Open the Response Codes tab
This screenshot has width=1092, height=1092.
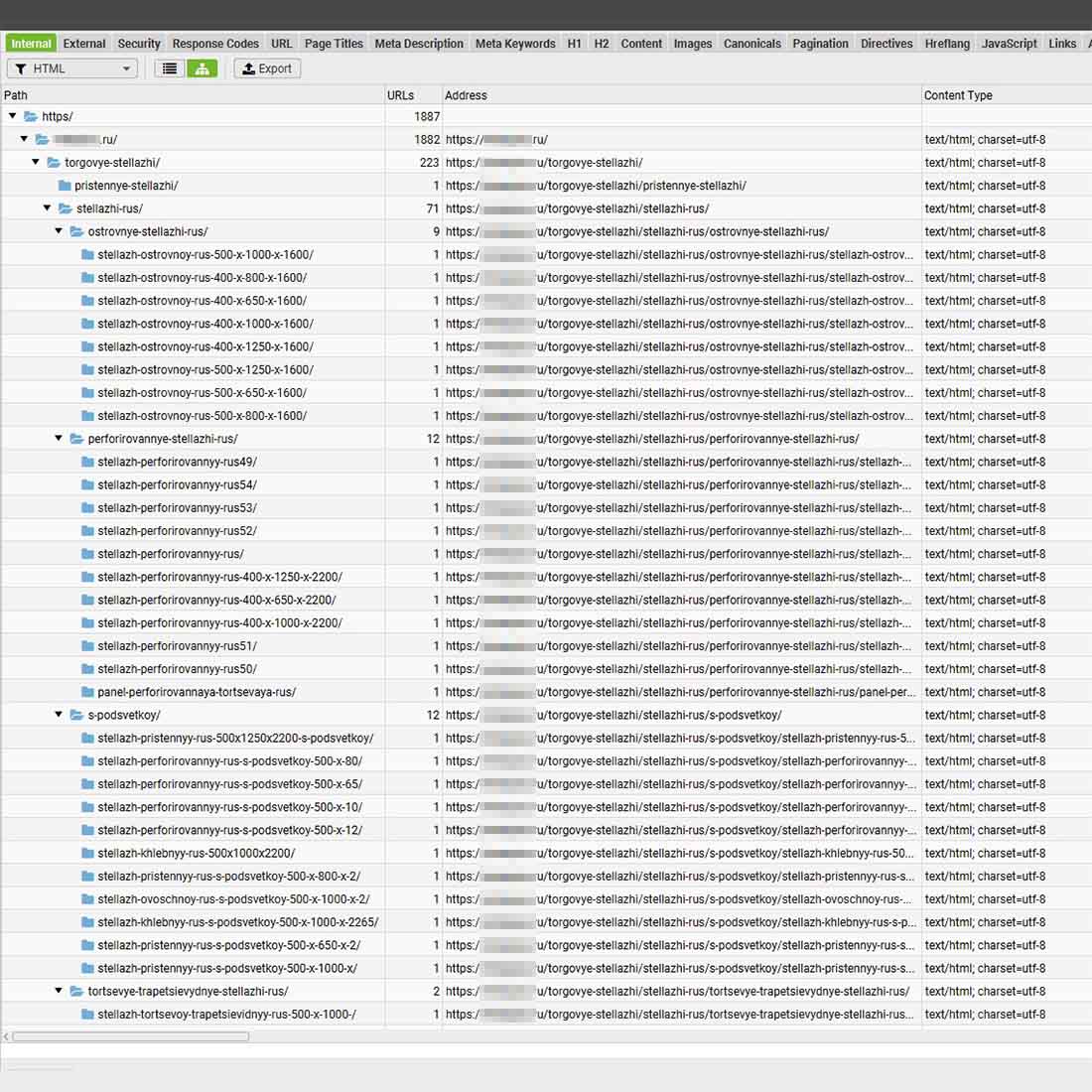point(215,44)
